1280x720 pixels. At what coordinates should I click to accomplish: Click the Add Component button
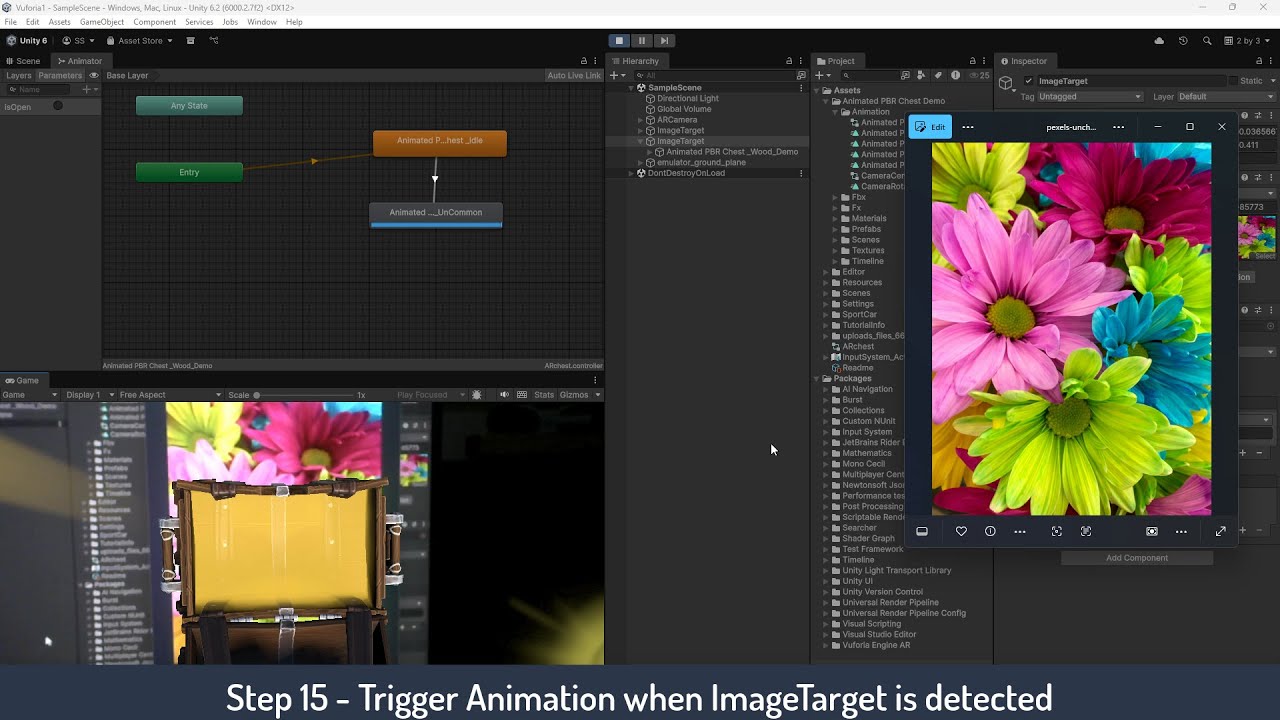pyautogui.click(x=1137, y=558)
